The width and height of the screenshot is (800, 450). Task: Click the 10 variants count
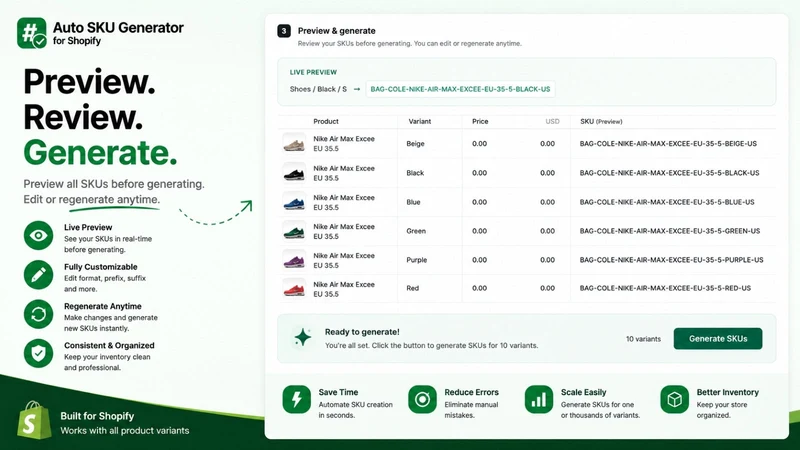click(x=643, y=339)
